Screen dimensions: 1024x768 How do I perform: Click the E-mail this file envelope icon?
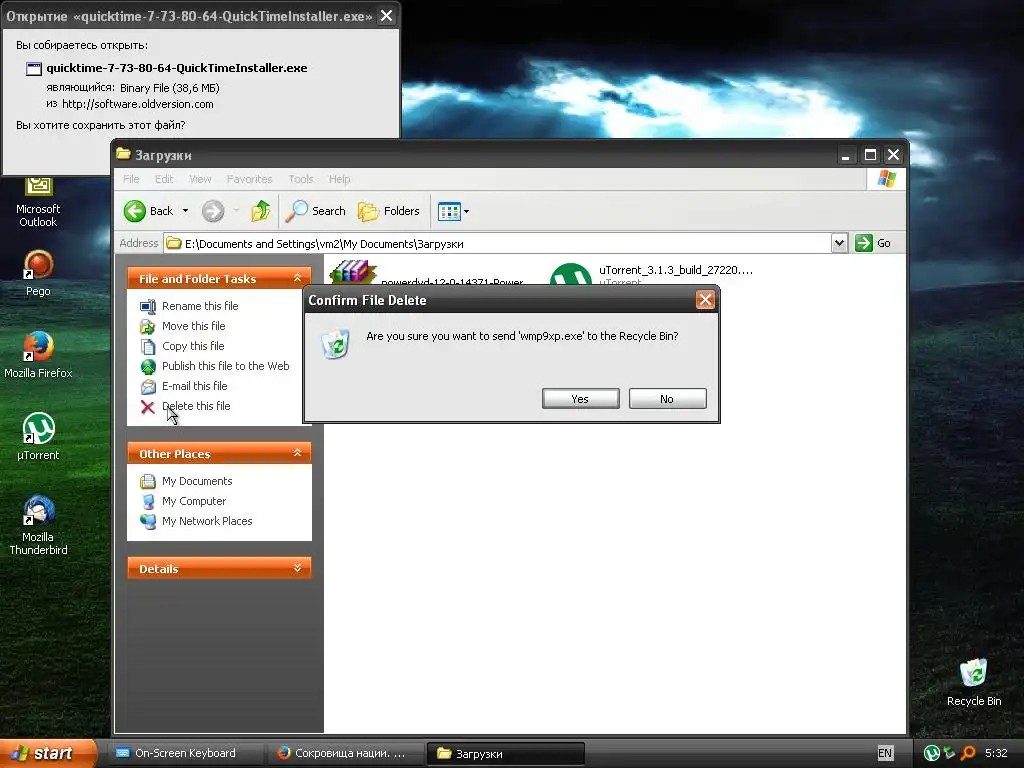pyautogui.click(x=148, y=387)
